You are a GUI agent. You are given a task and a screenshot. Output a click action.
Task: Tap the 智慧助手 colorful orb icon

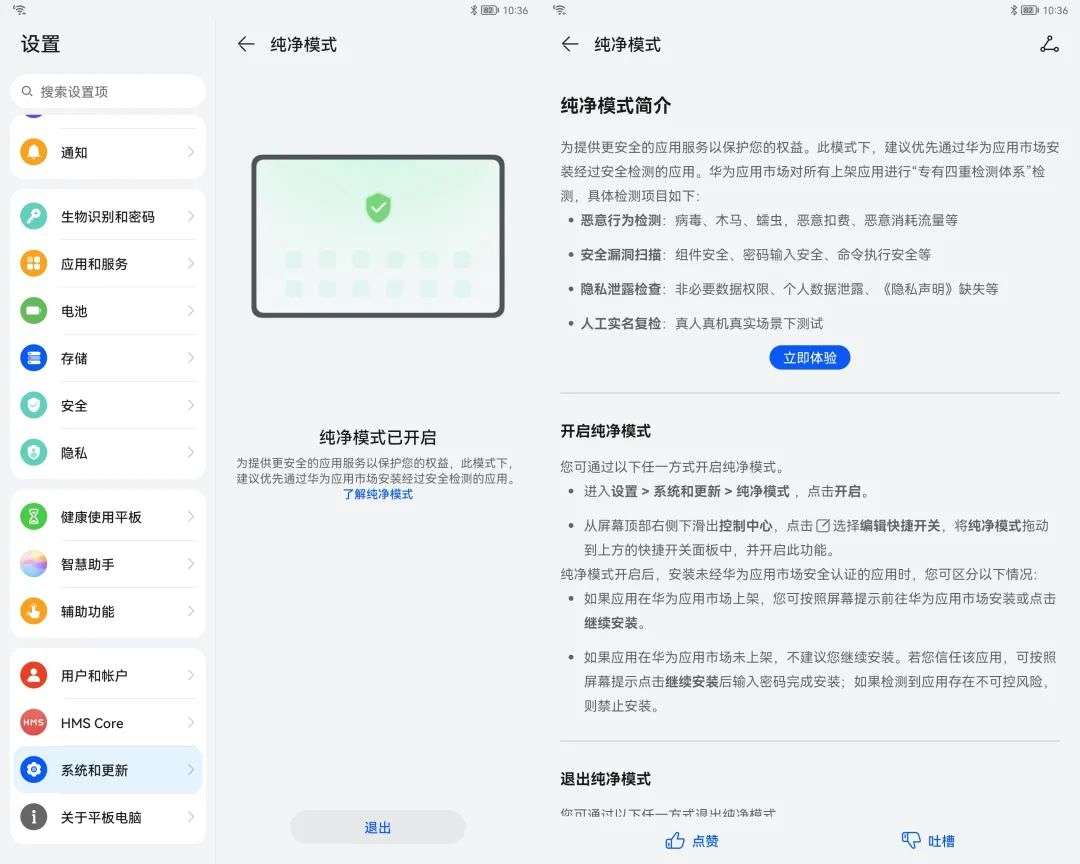coord(34,564)
